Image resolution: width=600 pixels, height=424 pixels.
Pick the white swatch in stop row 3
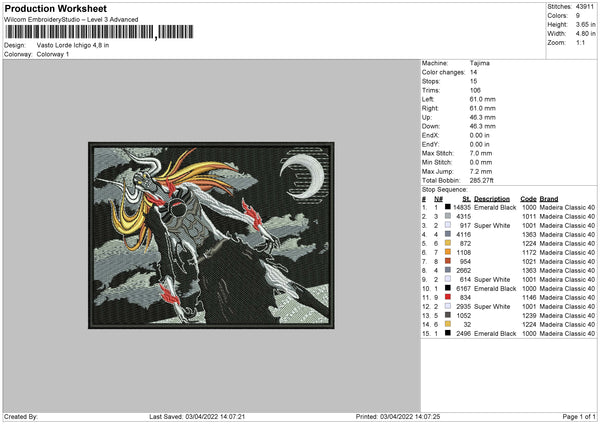(x=448, y=225)
